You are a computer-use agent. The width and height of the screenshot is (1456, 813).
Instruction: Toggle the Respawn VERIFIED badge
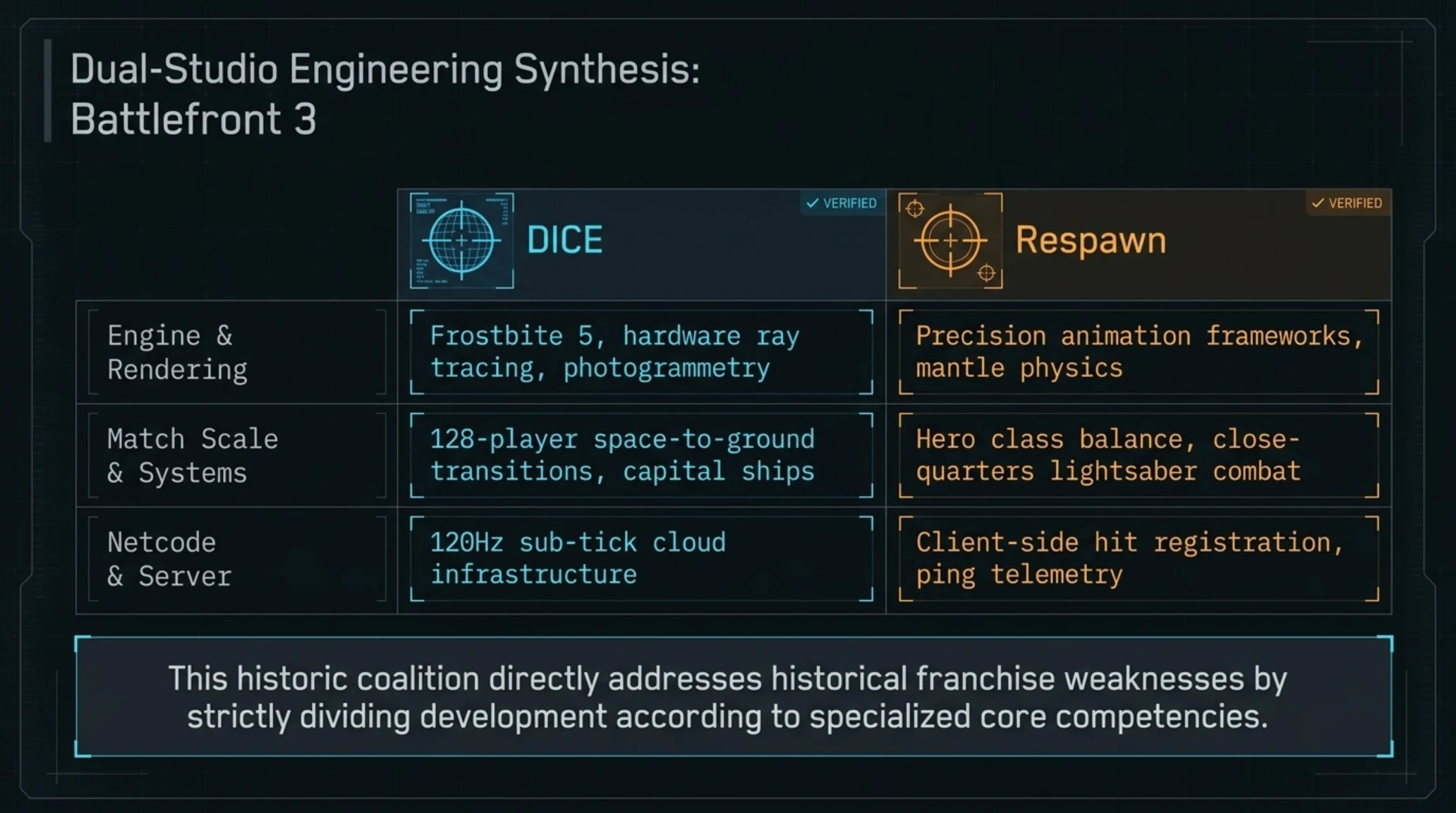[x=1347, y=203]
